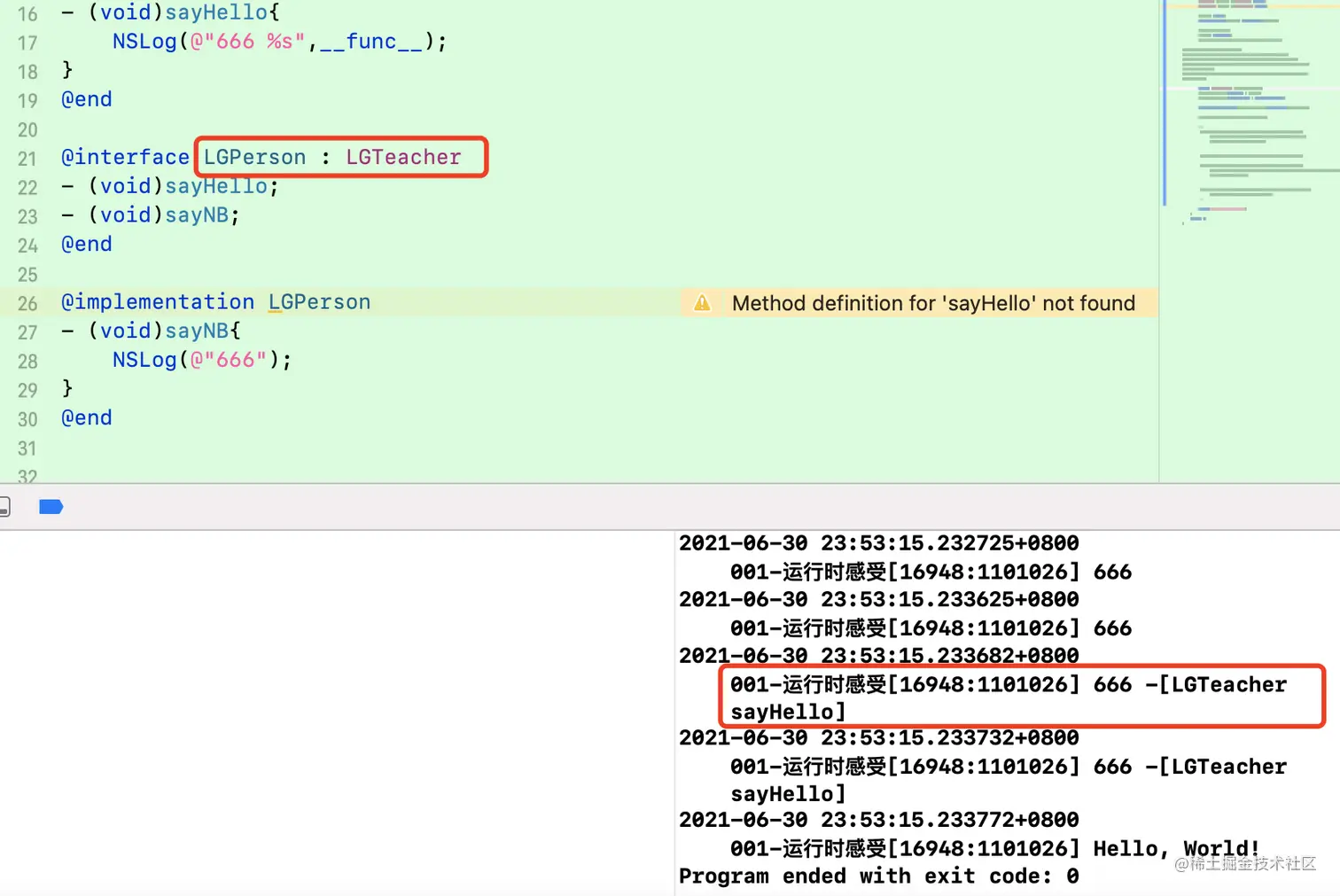Click NSLog on line 28
Image resolution: width=1340 pixels, height=896 pixels.
tap(144, 360)
